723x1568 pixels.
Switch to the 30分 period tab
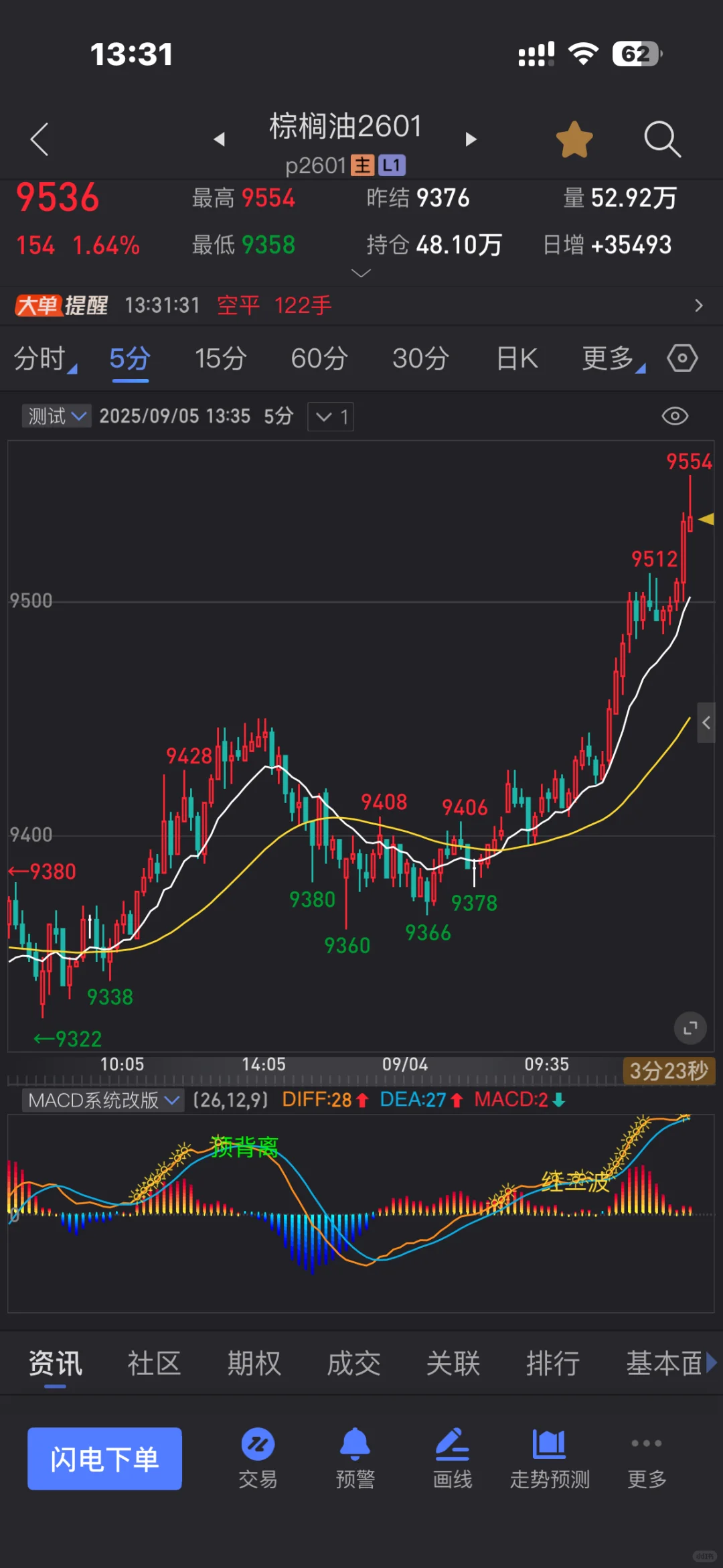pyautogui.click(x=420, y=359)
